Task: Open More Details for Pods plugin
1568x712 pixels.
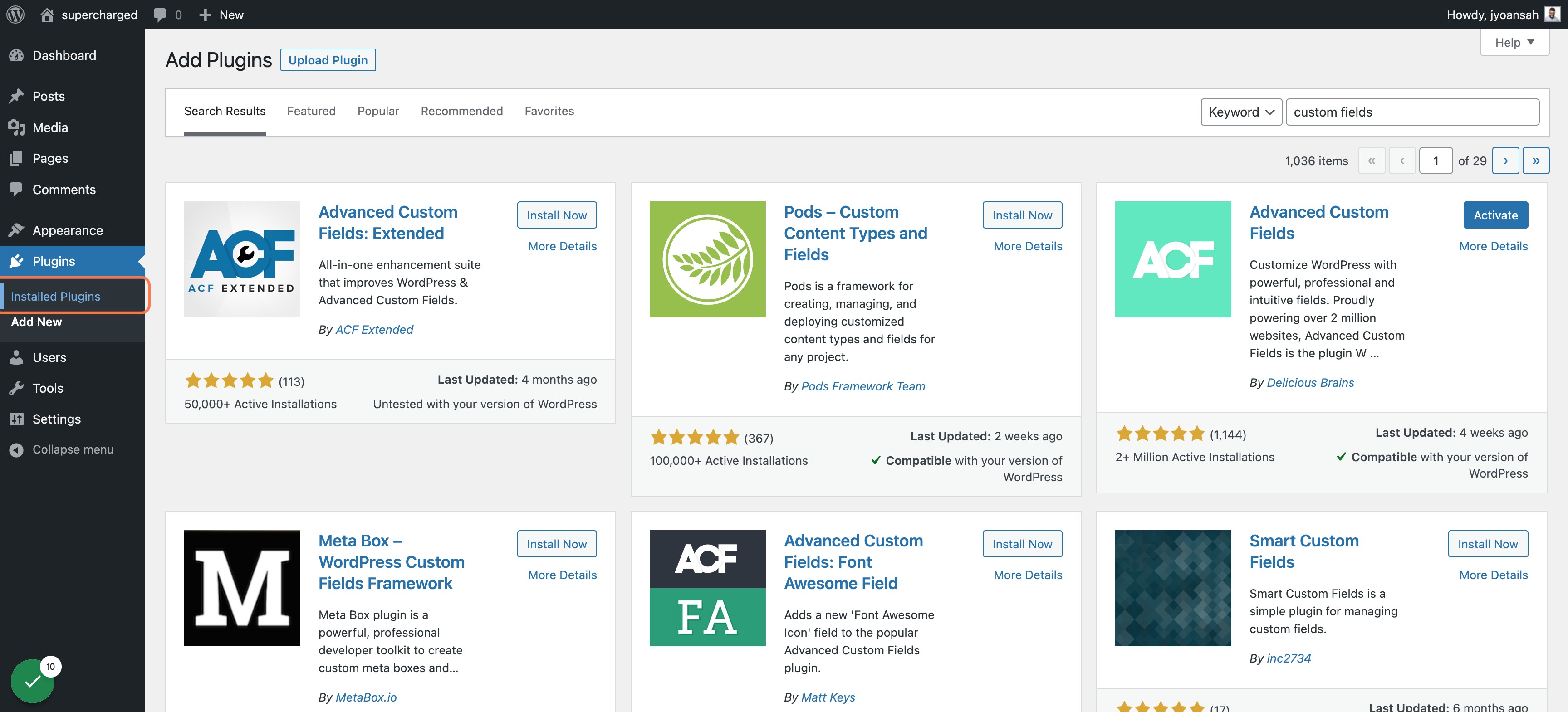Action: (x=1028, y=246)
